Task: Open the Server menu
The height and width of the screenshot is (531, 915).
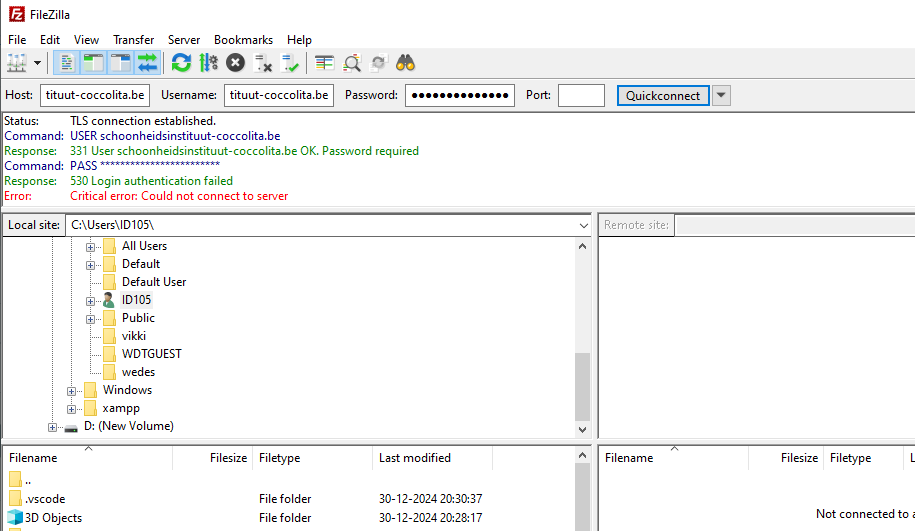Action: click(x=184, y=40)
